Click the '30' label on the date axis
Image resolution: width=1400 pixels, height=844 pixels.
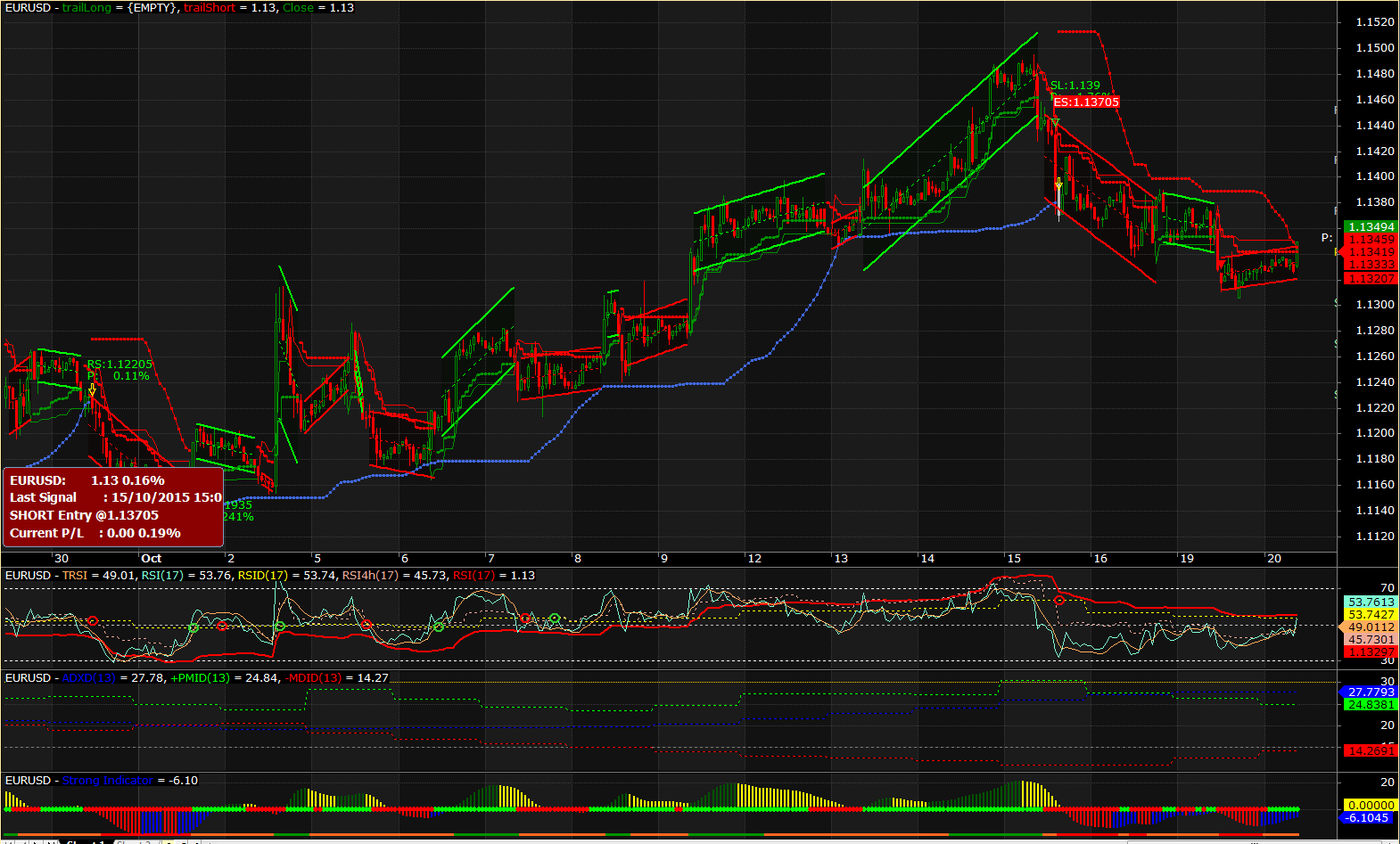pos(61,559)
